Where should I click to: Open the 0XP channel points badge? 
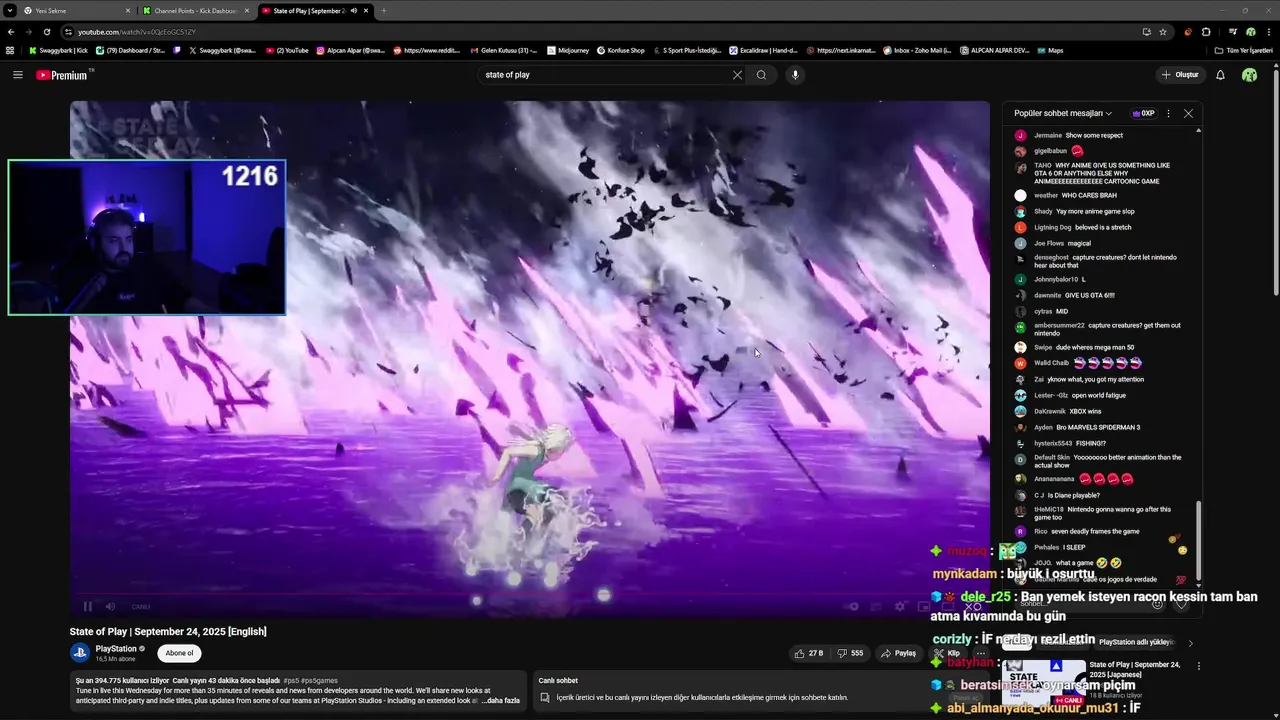1142,113
